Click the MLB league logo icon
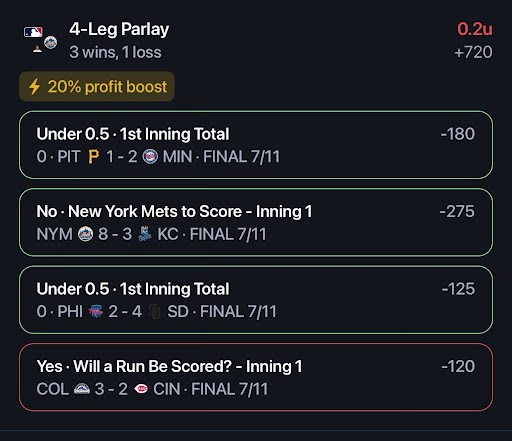 pos(33,32)
